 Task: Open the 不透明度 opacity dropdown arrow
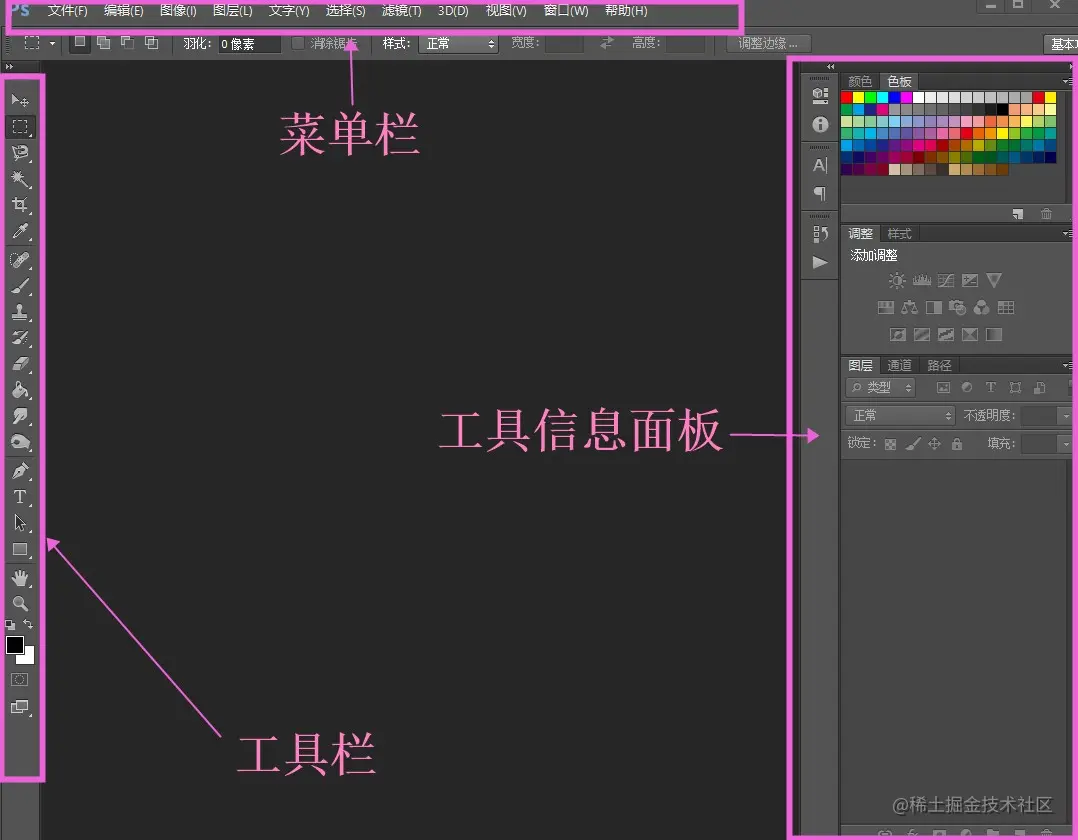[1066, 415]
